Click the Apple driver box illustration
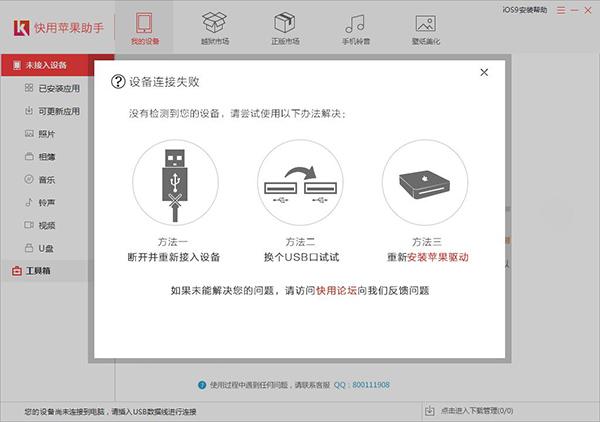The height and width of the screenshot is (422, 600). coord(425,182)
